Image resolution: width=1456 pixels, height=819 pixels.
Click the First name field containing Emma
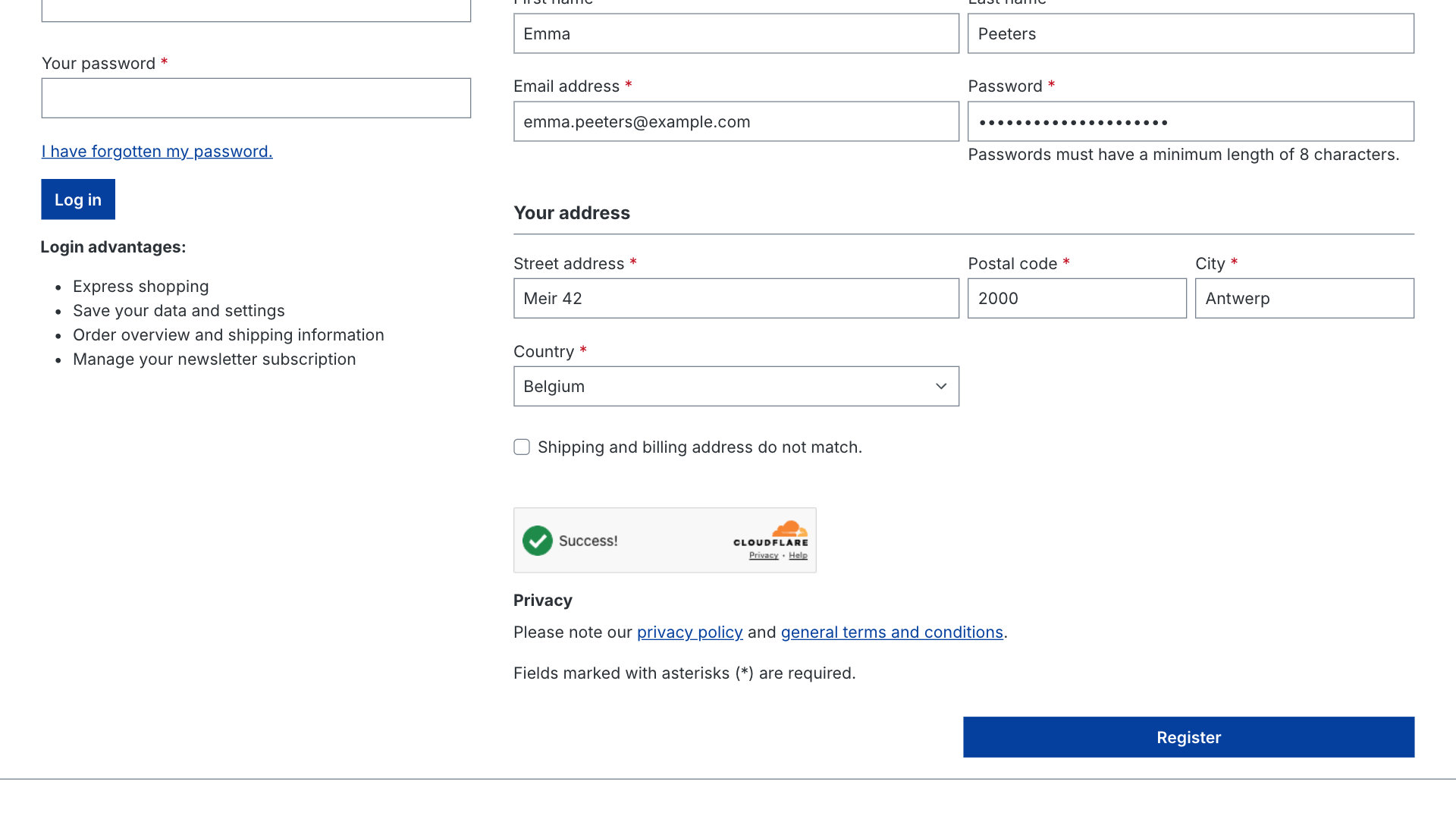coord(736,33)
